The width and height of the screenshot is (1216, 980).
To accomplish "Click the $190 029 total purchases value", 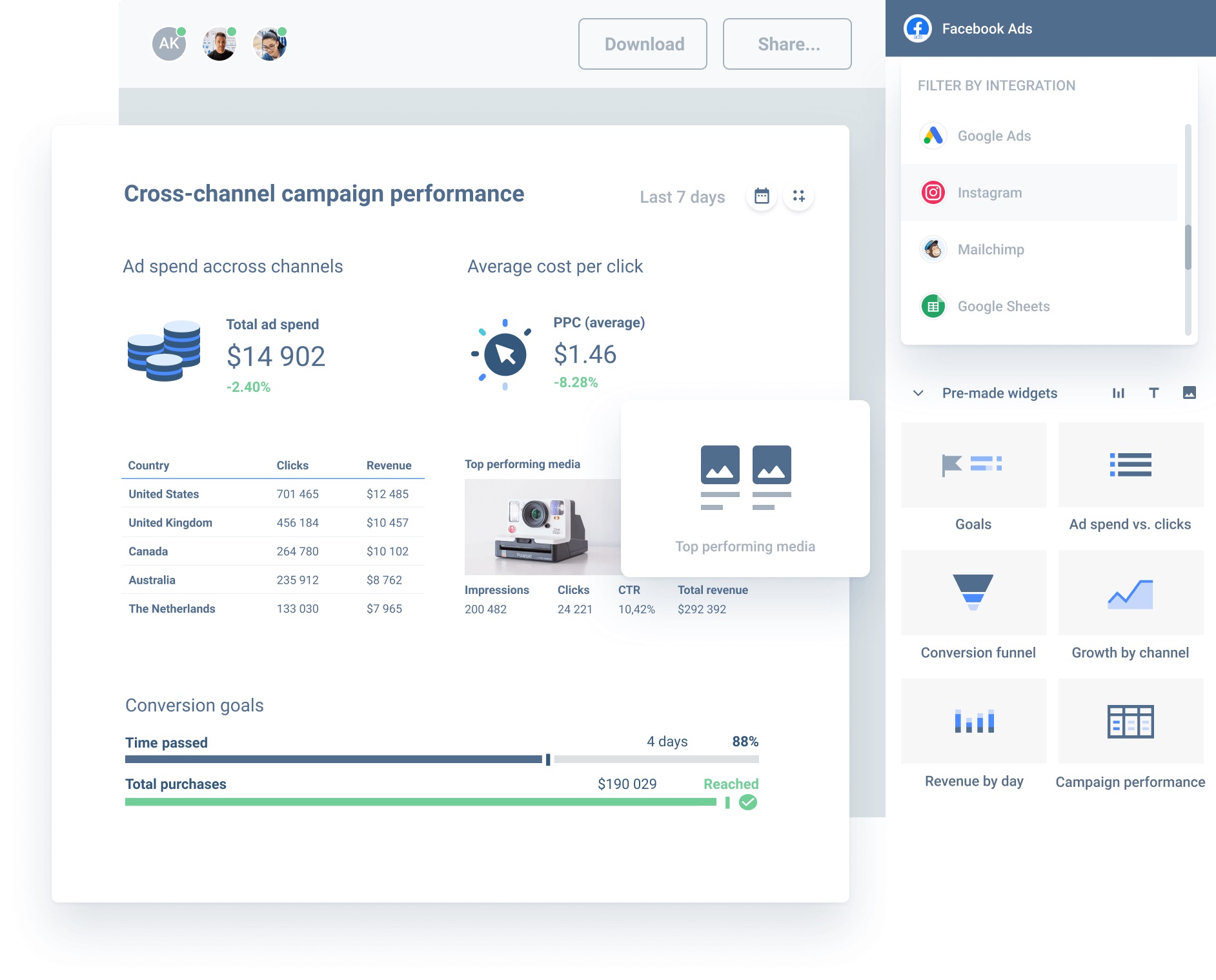I will 627,784.
